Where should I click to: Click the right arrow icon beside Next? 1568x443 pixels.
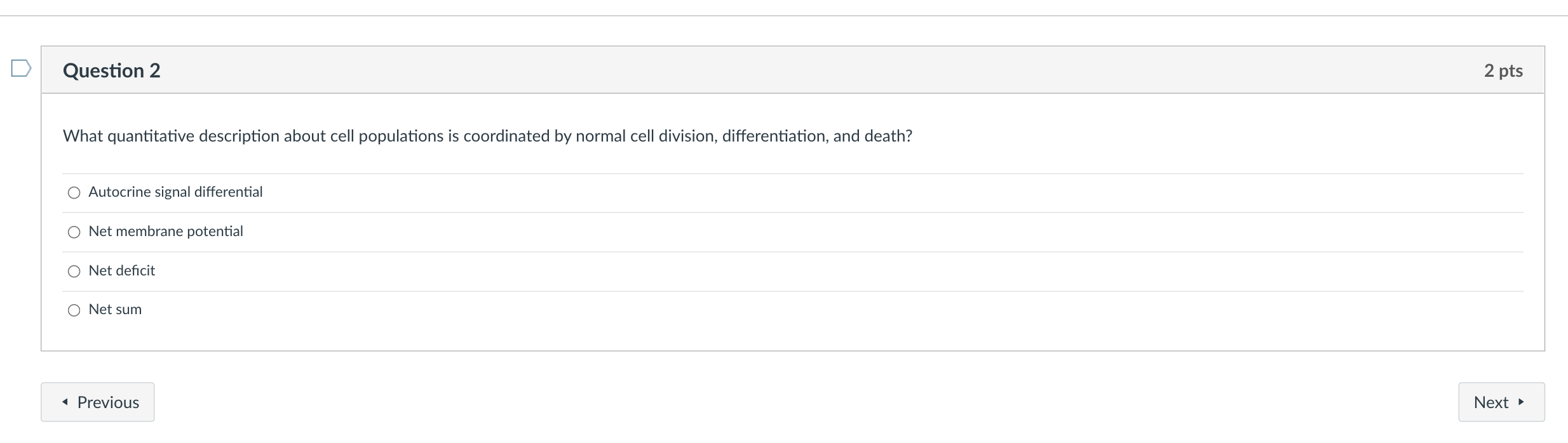1520,402
